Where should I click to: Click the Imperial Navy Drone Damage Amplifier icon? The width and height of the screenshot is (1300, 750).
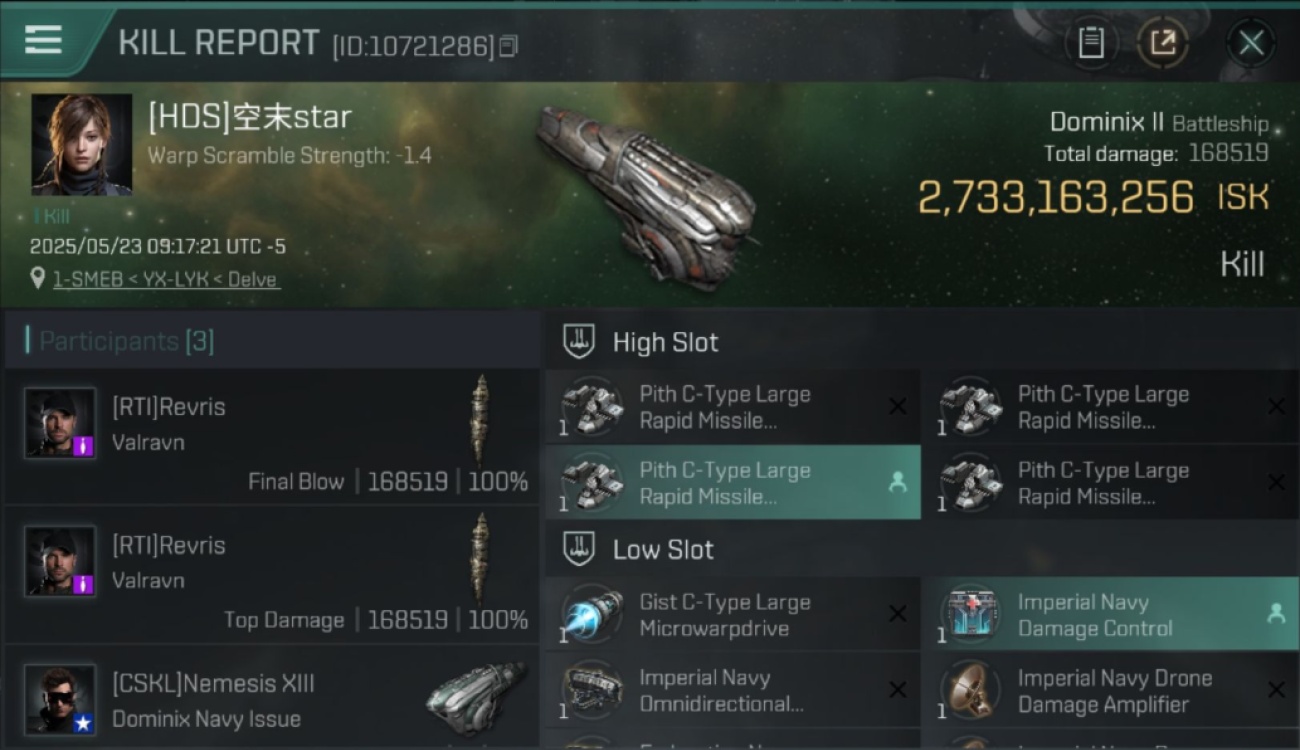[x=970, y=690]
